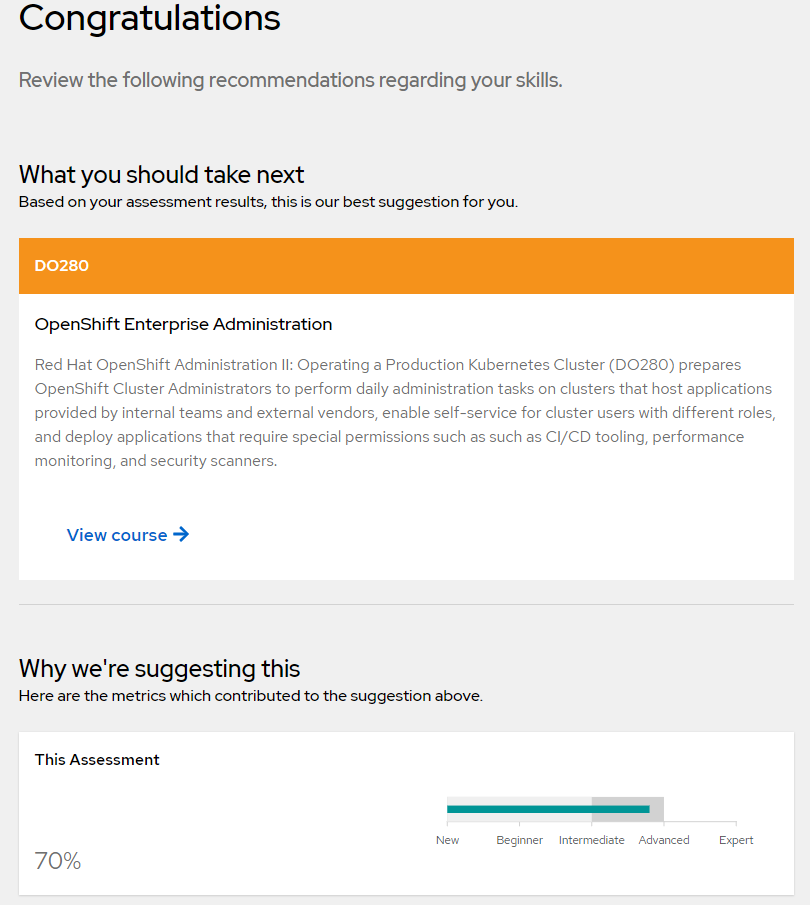This screenshot has height=905, width=810.
Task: Click the What you should take next heading
Action: (161, 175)
